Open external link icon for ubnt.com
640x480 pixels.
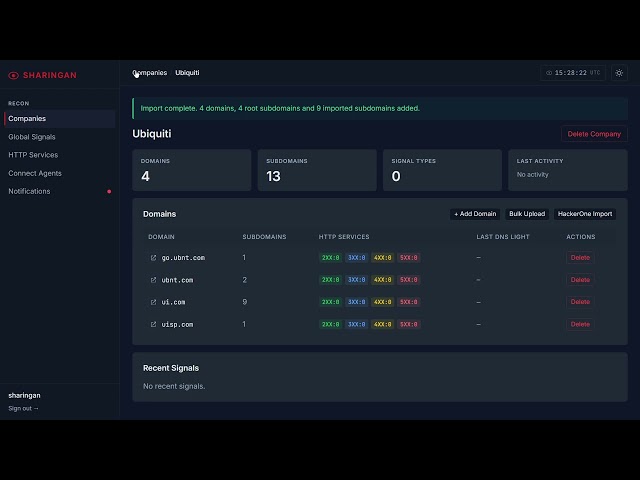153,280
